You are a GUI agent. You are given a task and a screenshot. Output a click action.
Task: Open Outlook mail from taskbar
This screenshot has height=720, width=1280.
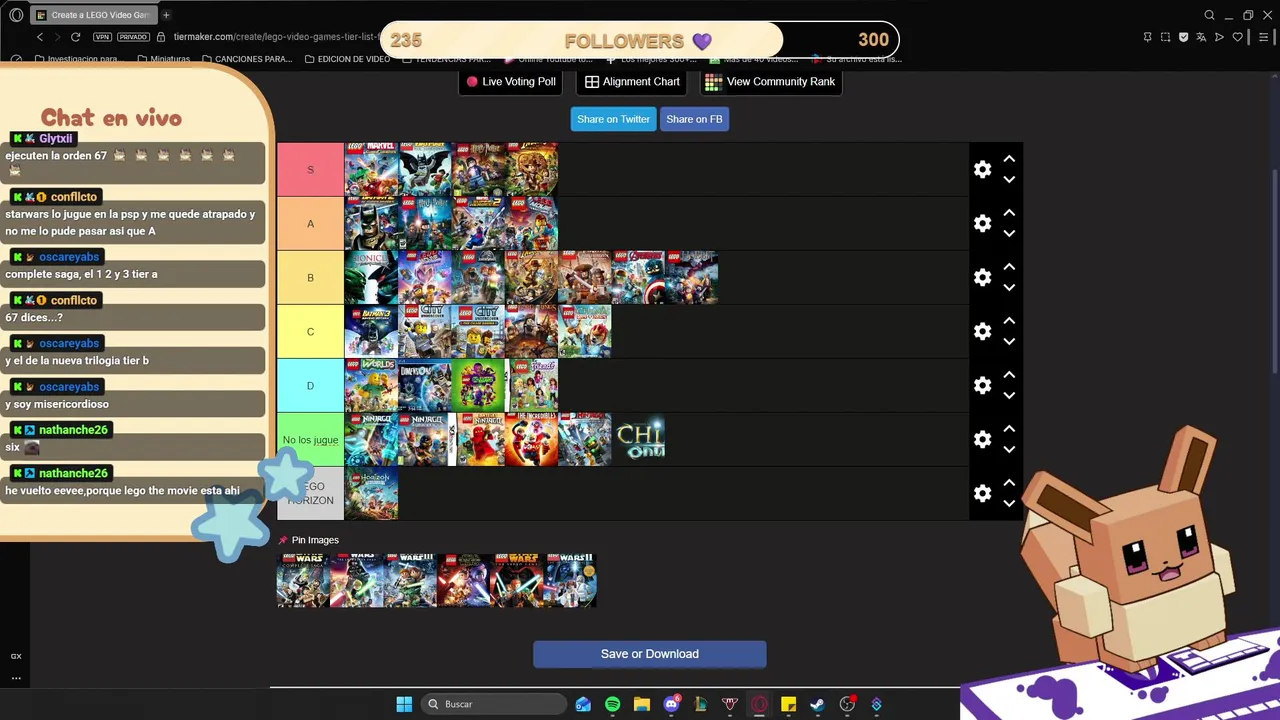(583, 704)
